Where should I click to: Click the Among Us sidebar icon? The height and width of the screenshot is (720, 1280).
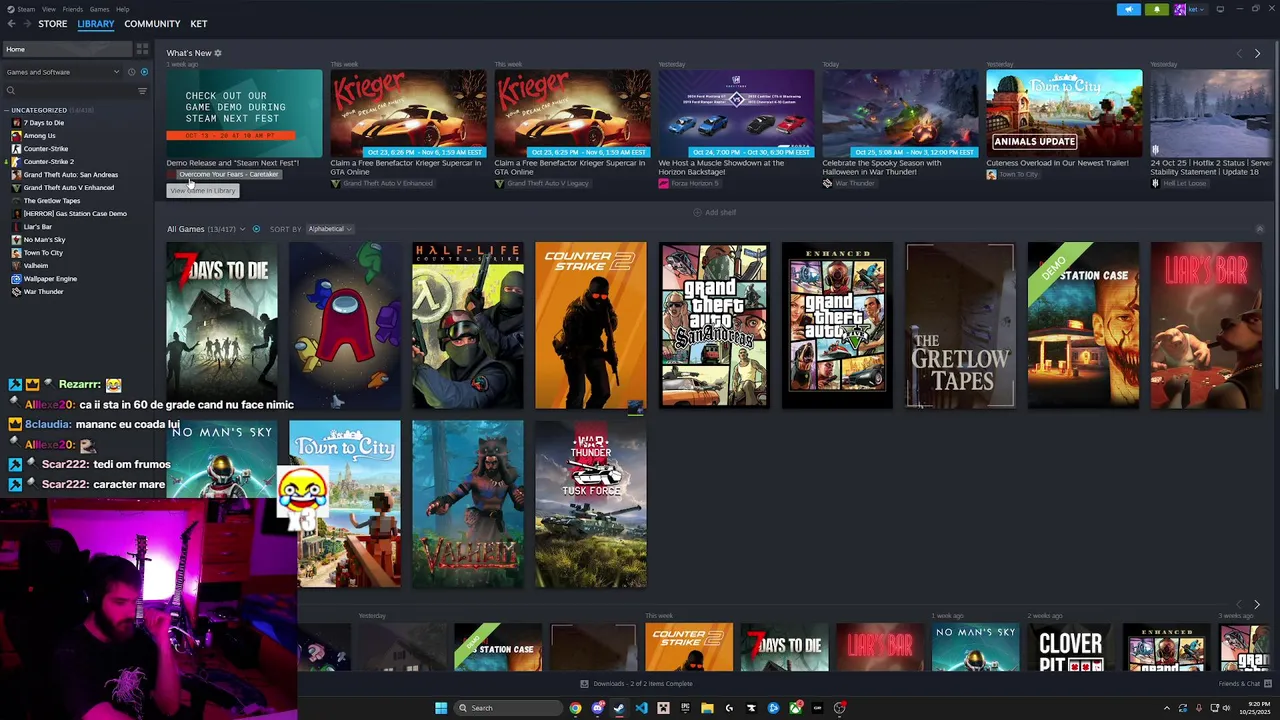pyautogui.click(x=16, y=136)
